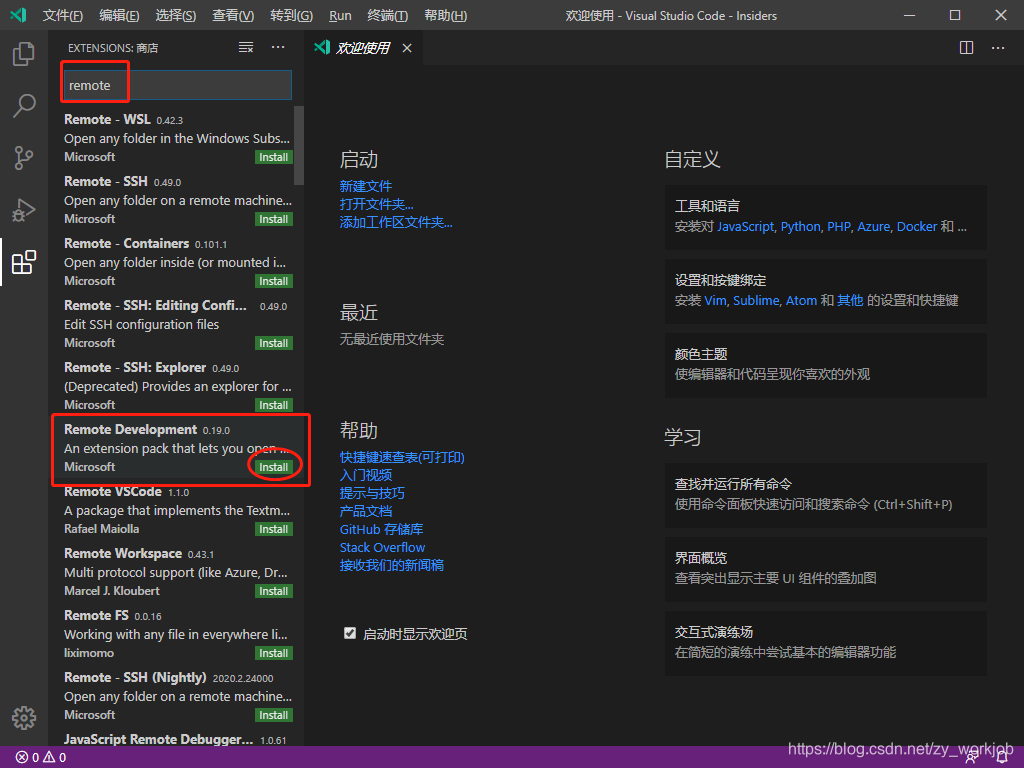Image resolution: width=1024 pixels, height=768 pixels.
Task: Open the 产品文档 link
Action: [366, 511]
